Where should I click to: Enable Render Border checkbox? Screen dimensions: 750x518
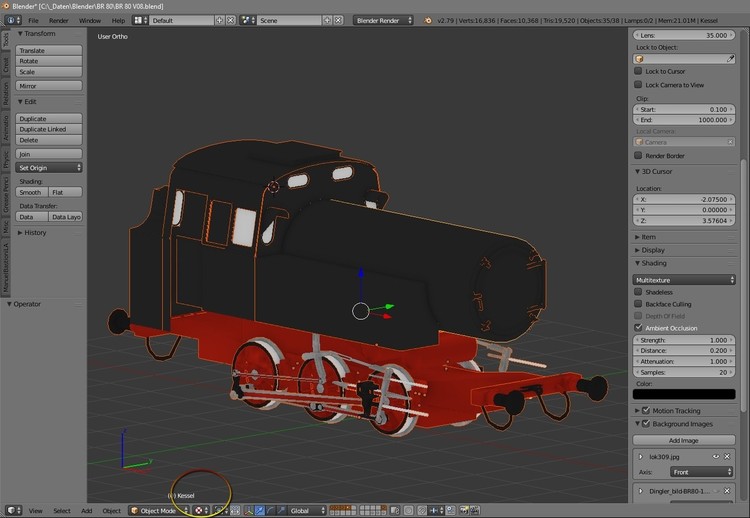coord(638,155)
